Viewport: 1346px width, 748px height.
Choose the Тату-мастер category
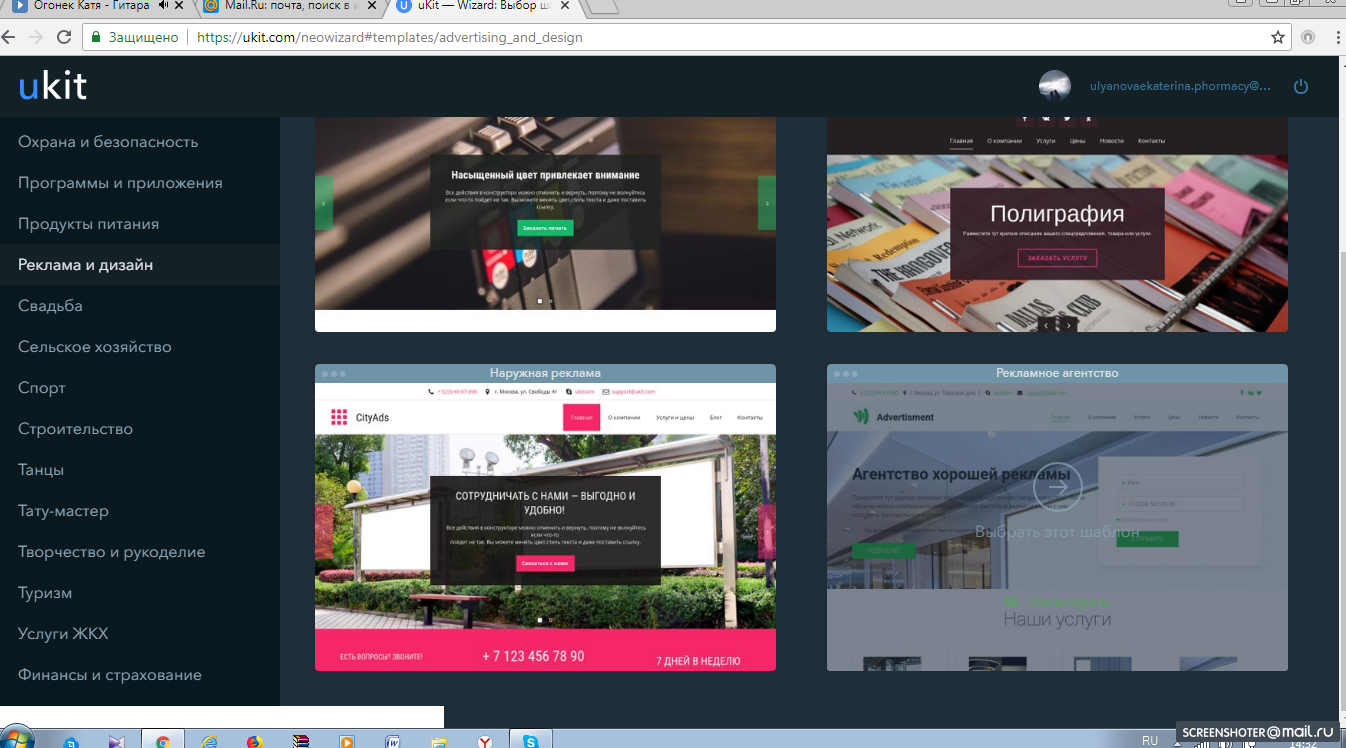(63, 511)
